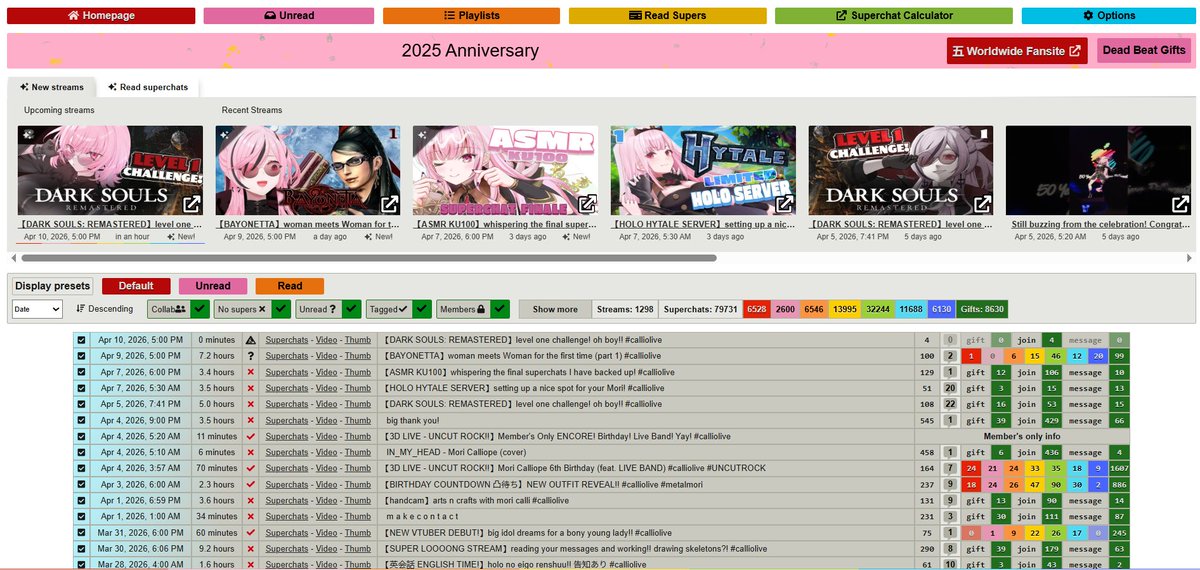Toggle the Members filter checkbox

point(500,309)
